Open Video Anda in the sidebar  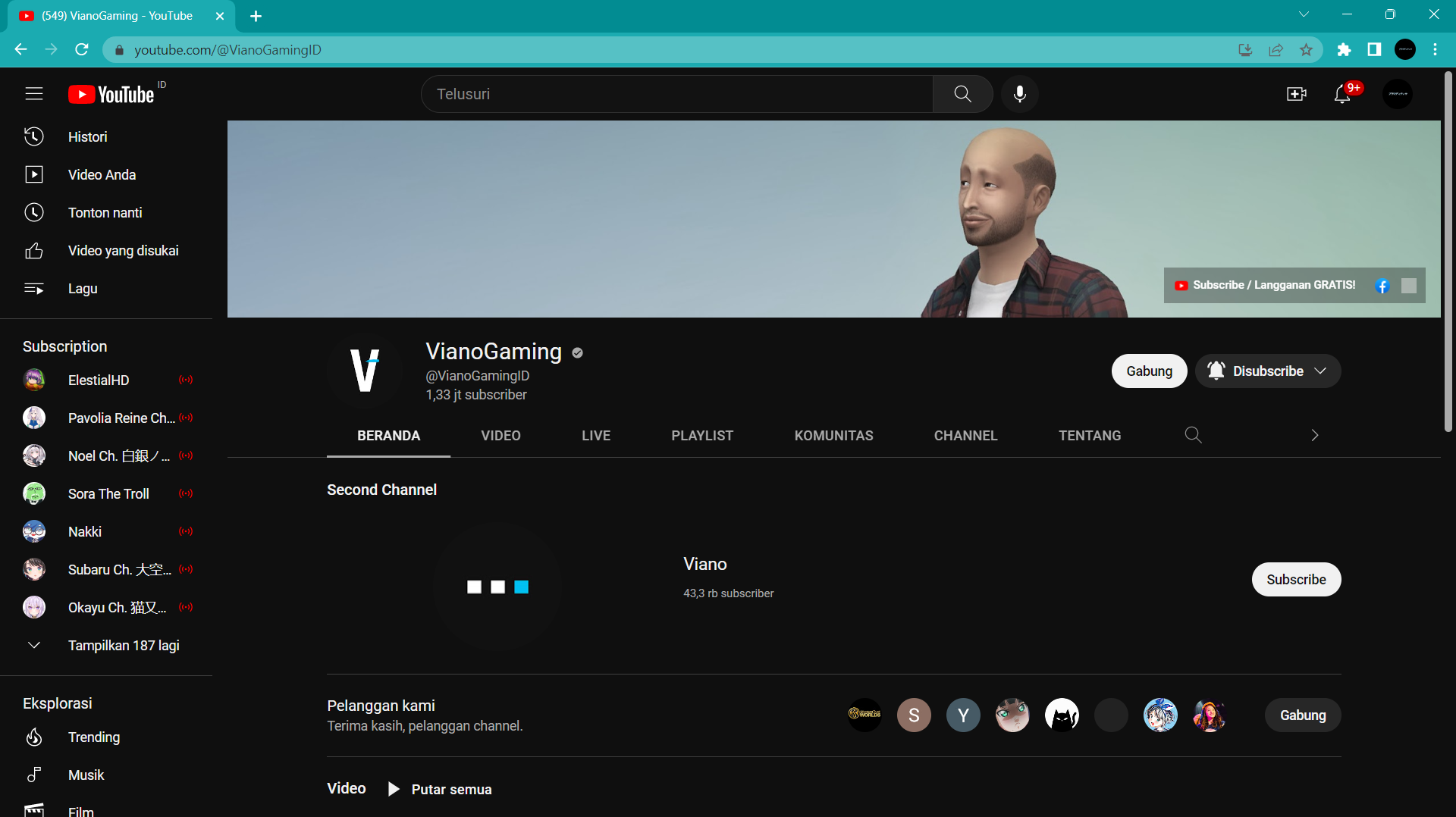coord(106,175)
